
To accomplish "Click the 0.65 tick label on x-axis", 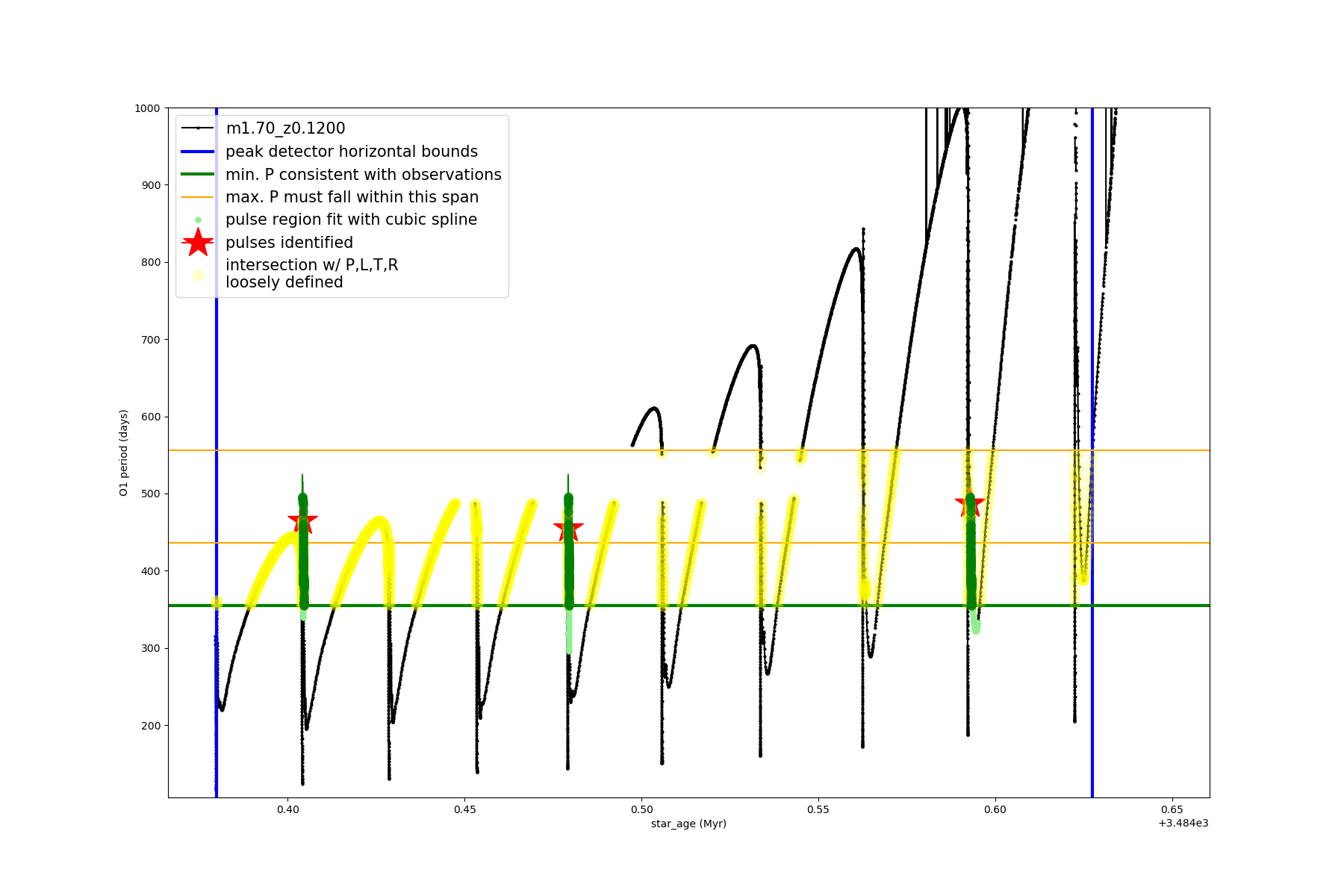I will [1172, 809].
